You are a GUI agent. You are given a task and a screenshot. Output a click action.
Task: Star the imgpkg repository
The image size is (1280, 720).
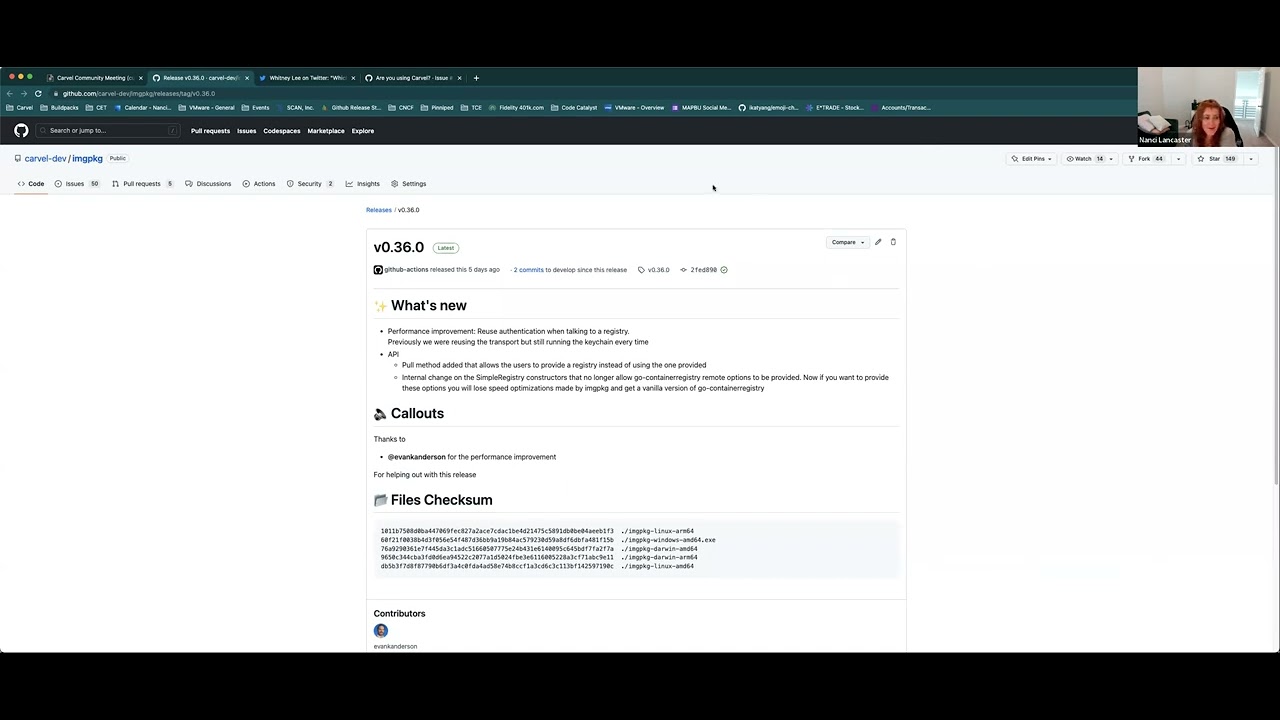1216,159
